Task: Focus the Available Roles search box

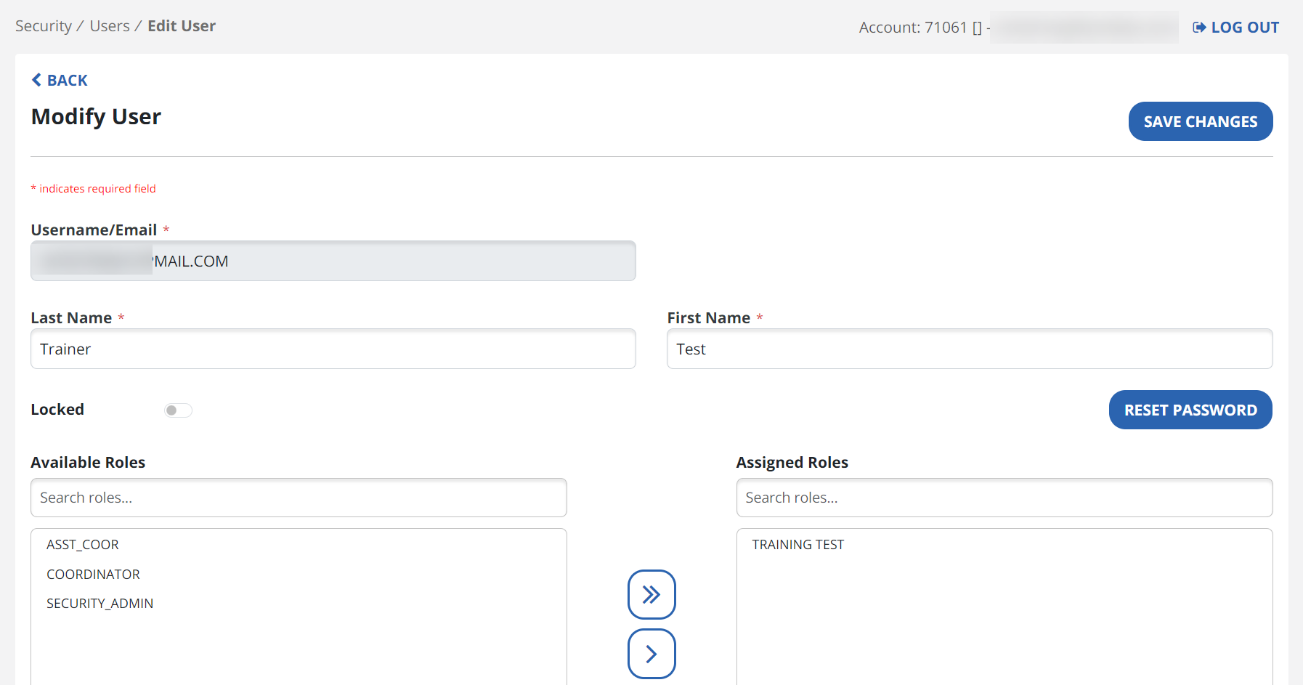Action: click(x=298, y=498)
